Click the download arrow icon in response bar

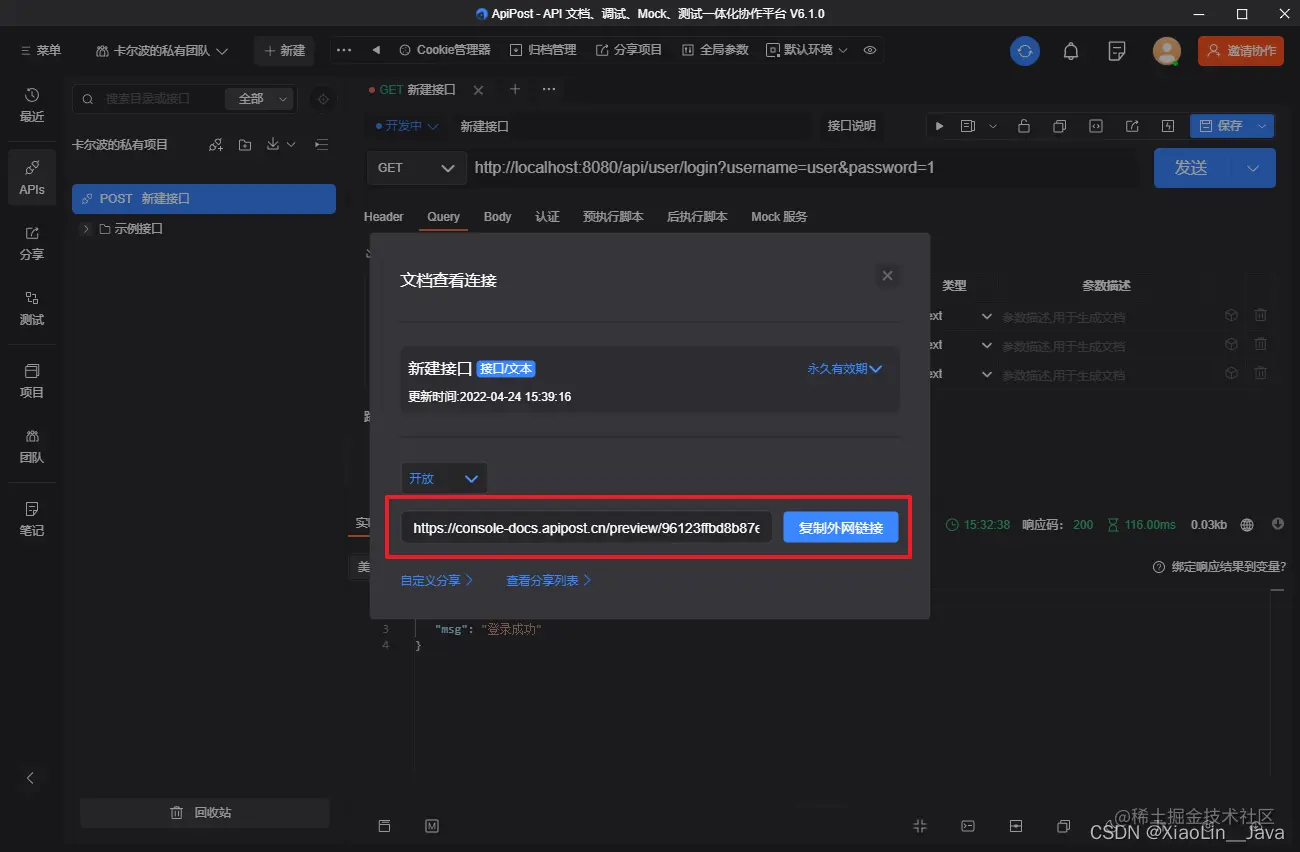[1278, 524]
